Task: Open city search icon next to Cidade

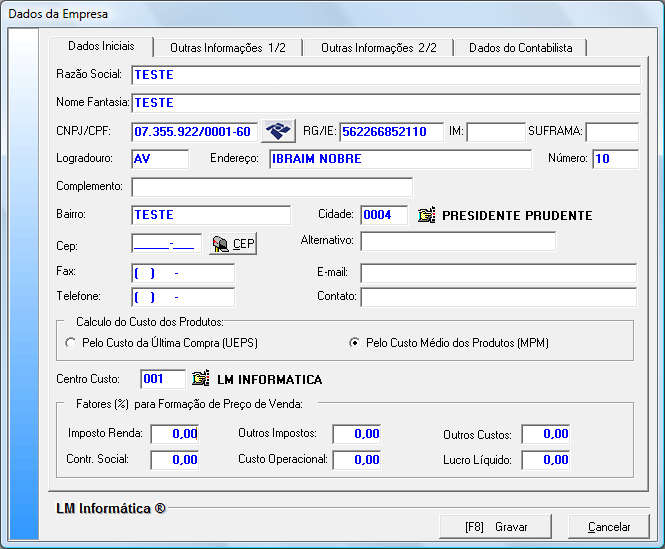Action: point(427,215)
